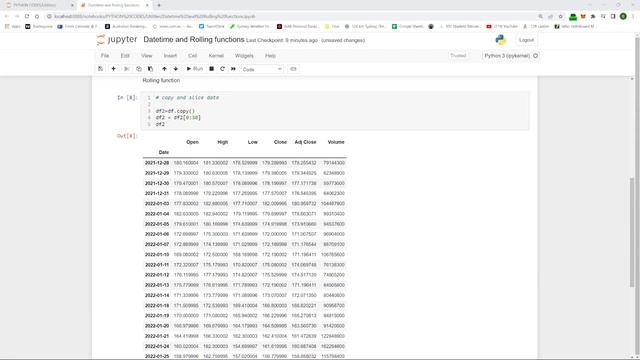Go forward in browser history
The image size is (640, 360).
tap(17, 16)
